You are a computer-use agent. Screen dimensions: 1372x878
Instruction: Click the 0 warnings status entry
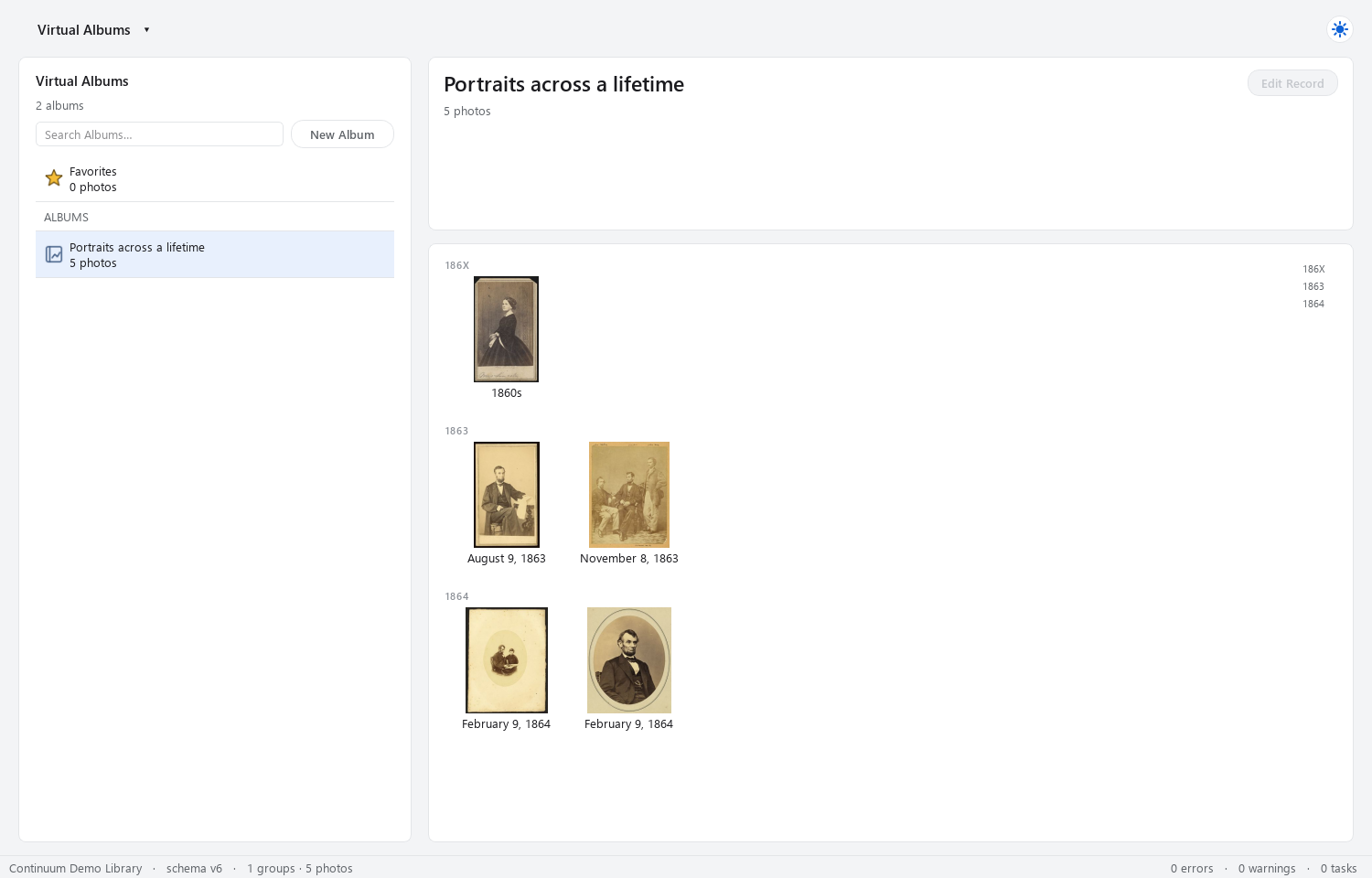point(1267,869)
